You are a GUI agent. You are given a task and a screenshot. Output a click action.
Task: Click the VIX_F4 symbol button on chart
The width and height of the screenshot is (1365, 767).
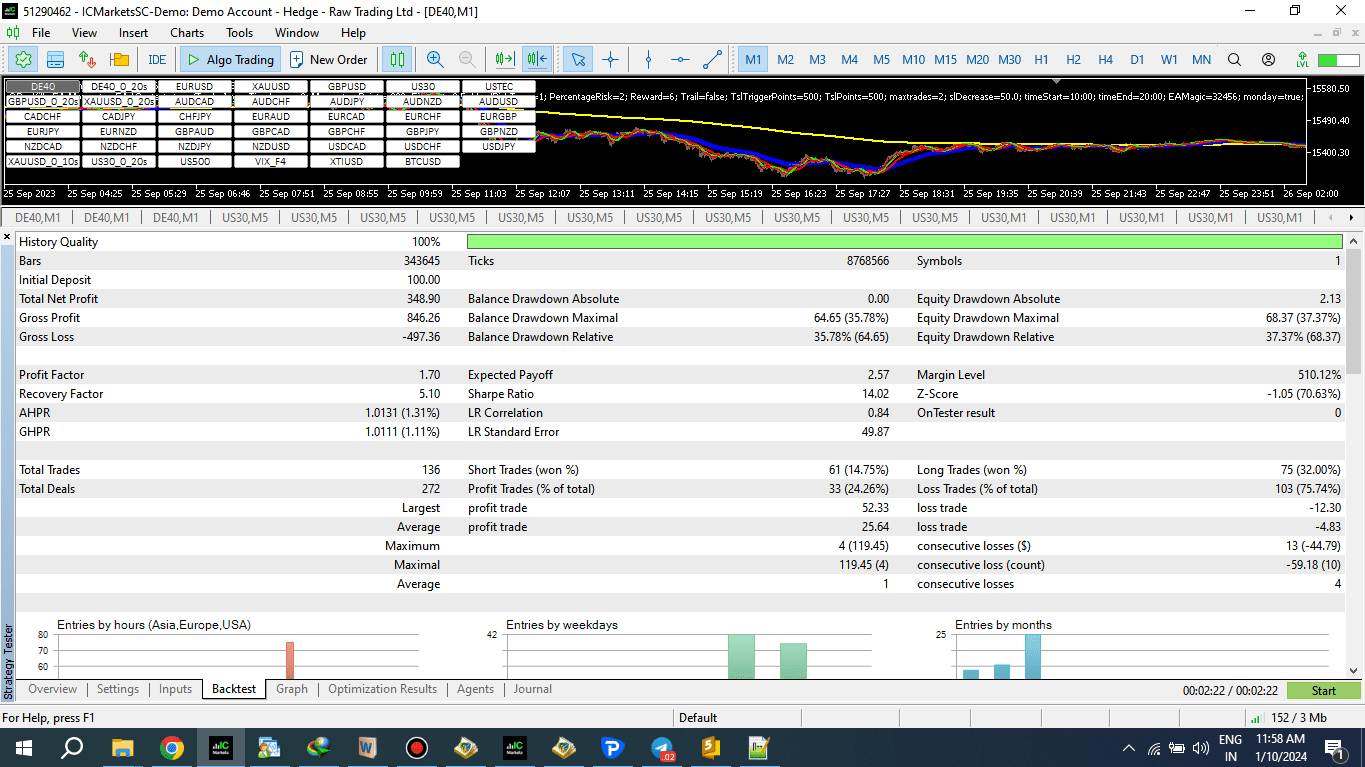click(x=270, y=162)
